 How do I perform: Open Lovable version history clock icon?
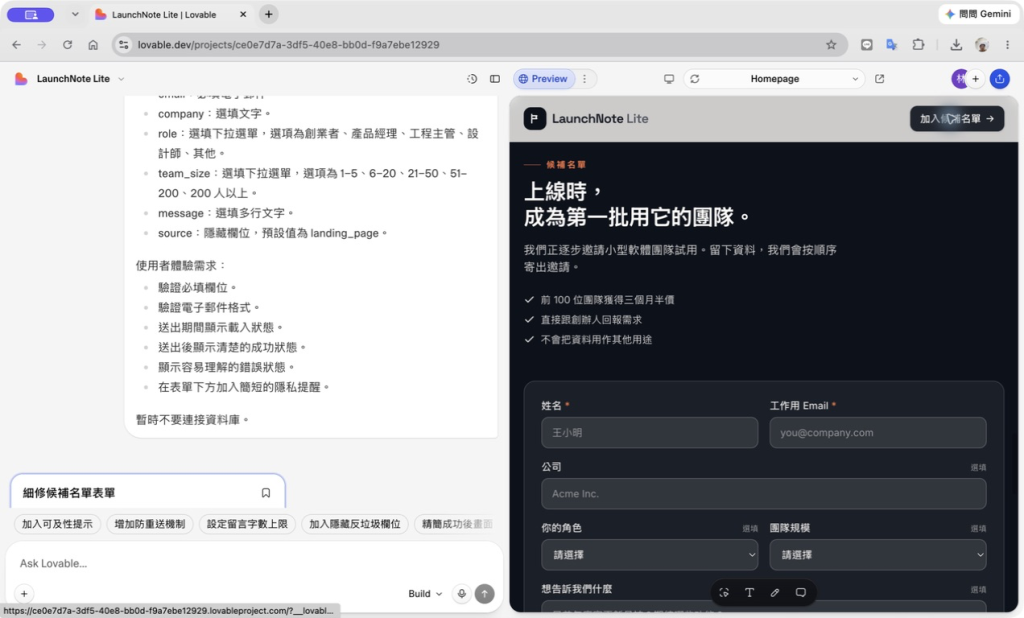[472, 78]
